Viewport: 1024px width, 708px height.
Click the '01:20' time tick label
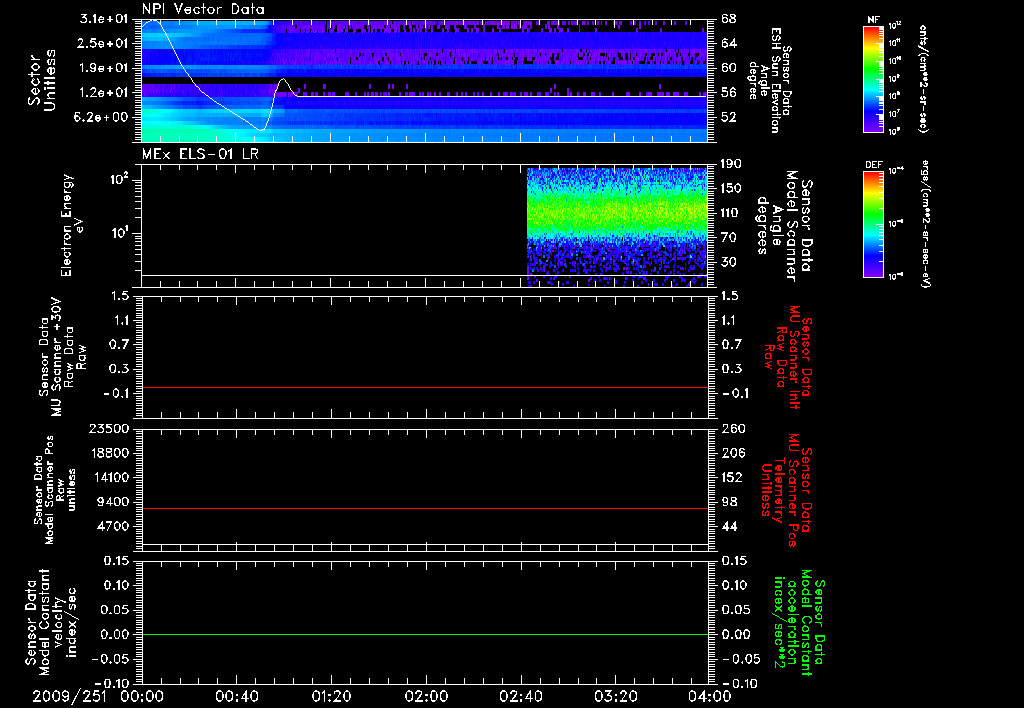click(x=331, y=696)
